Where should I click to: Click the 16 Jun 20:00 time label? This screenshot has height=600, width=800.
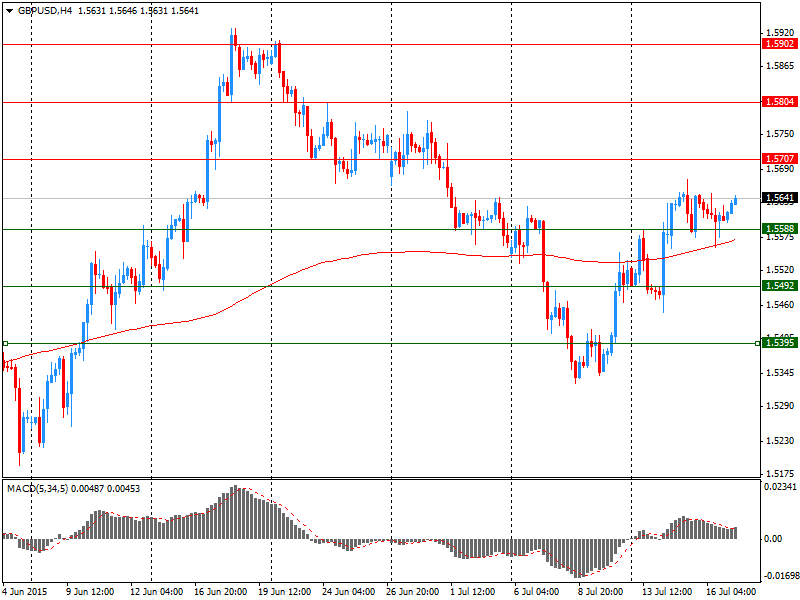click(x=220, y=591)
